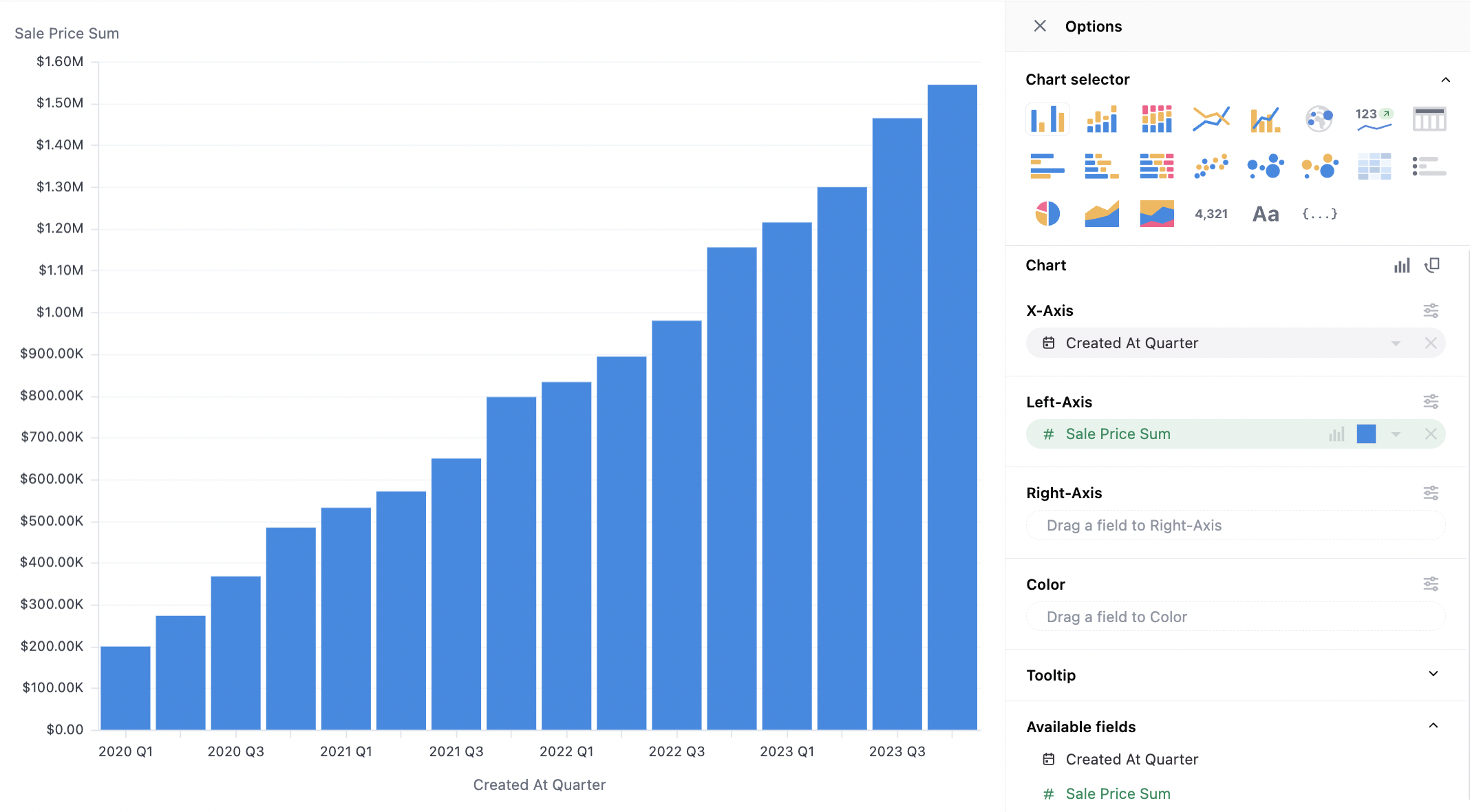This screenshot has width=1470, height=812.
Task: Open Left-Axis settings sliders icon
Action: click(x=1431, y=401)
